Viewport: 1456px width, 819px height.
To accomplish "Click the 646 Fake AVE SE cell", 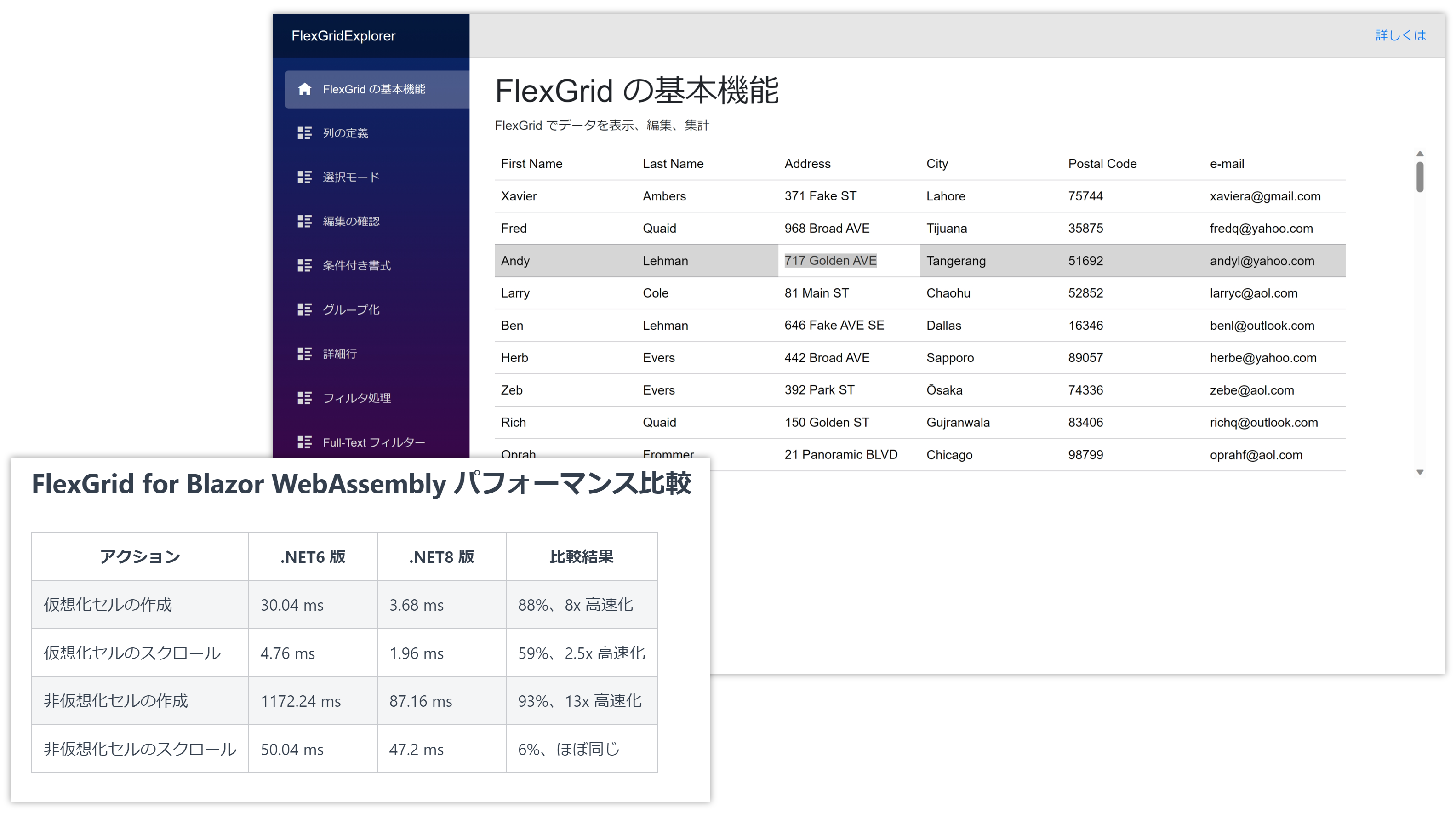I will [x=849, y=326].
